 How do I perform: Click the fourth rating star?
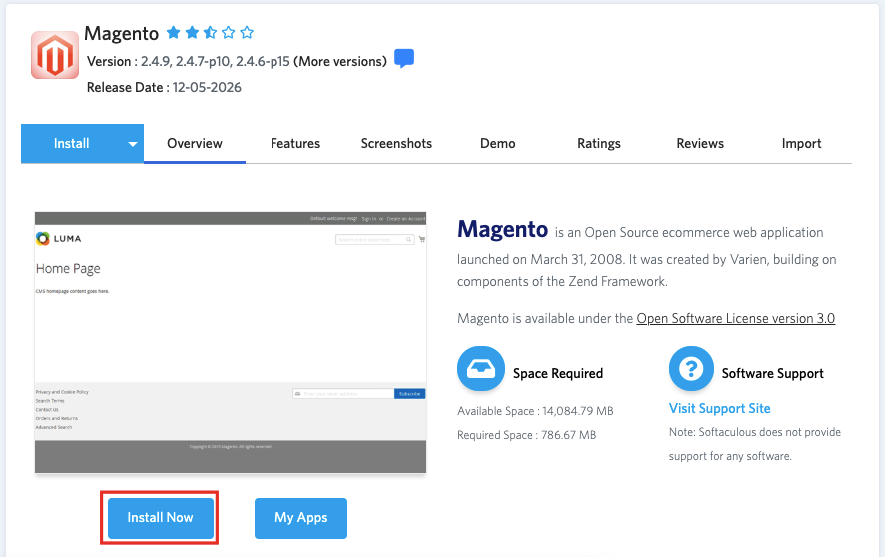tap(228, 33)
